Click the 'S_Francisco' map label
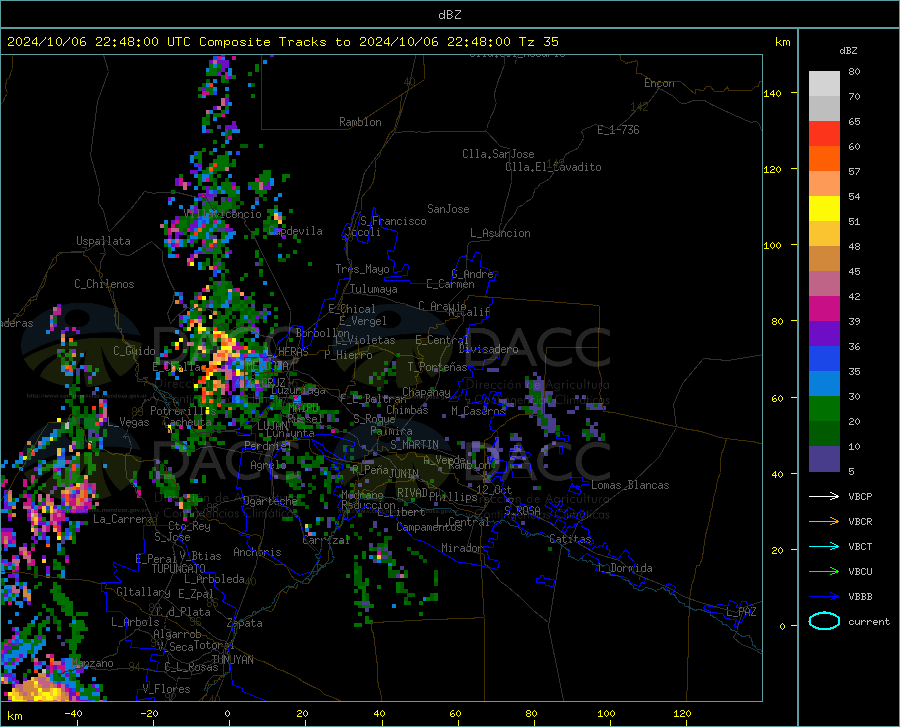 click(393, 221)
